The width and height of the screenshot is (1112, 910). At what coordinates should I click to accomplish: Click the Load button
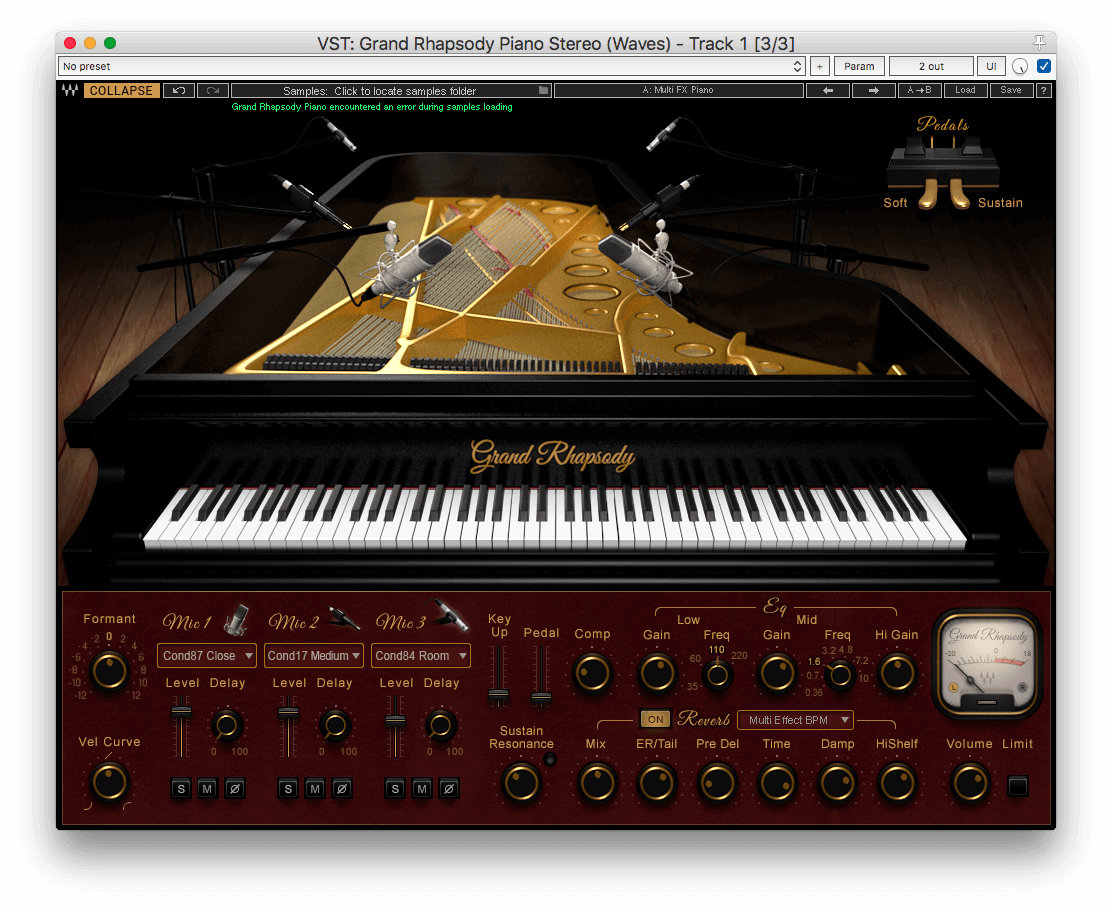[965, 90]
